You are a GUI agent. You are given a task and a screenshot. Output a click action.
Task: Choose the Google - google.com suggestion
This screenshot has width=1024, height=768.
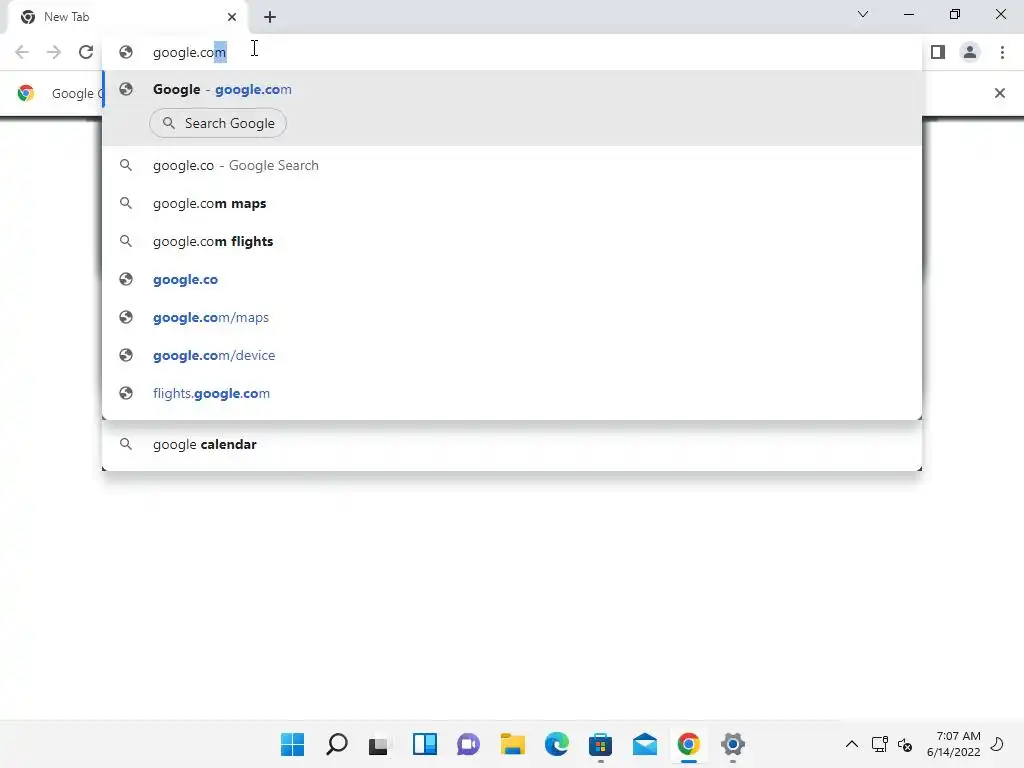click(x=512, y=89)
